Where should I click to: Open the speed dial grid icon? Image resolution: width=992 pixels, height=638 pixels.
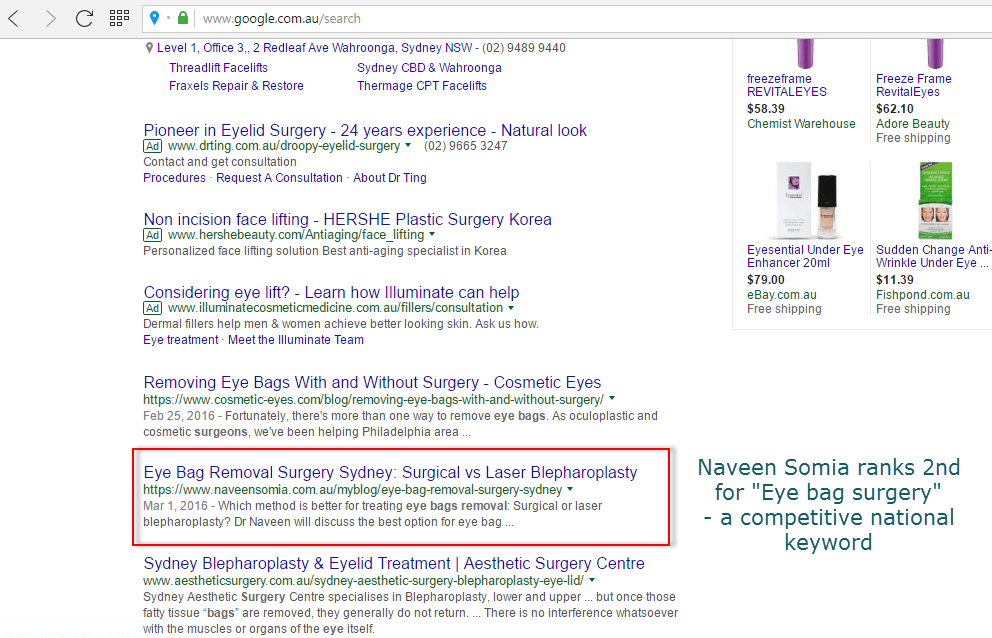coord(119,18)
